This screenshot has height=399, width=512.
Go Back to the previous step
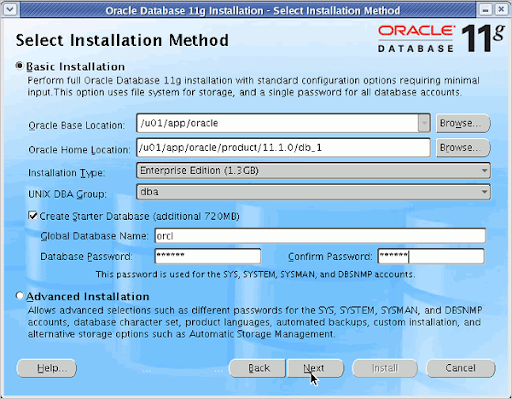(x=257, y=368)
